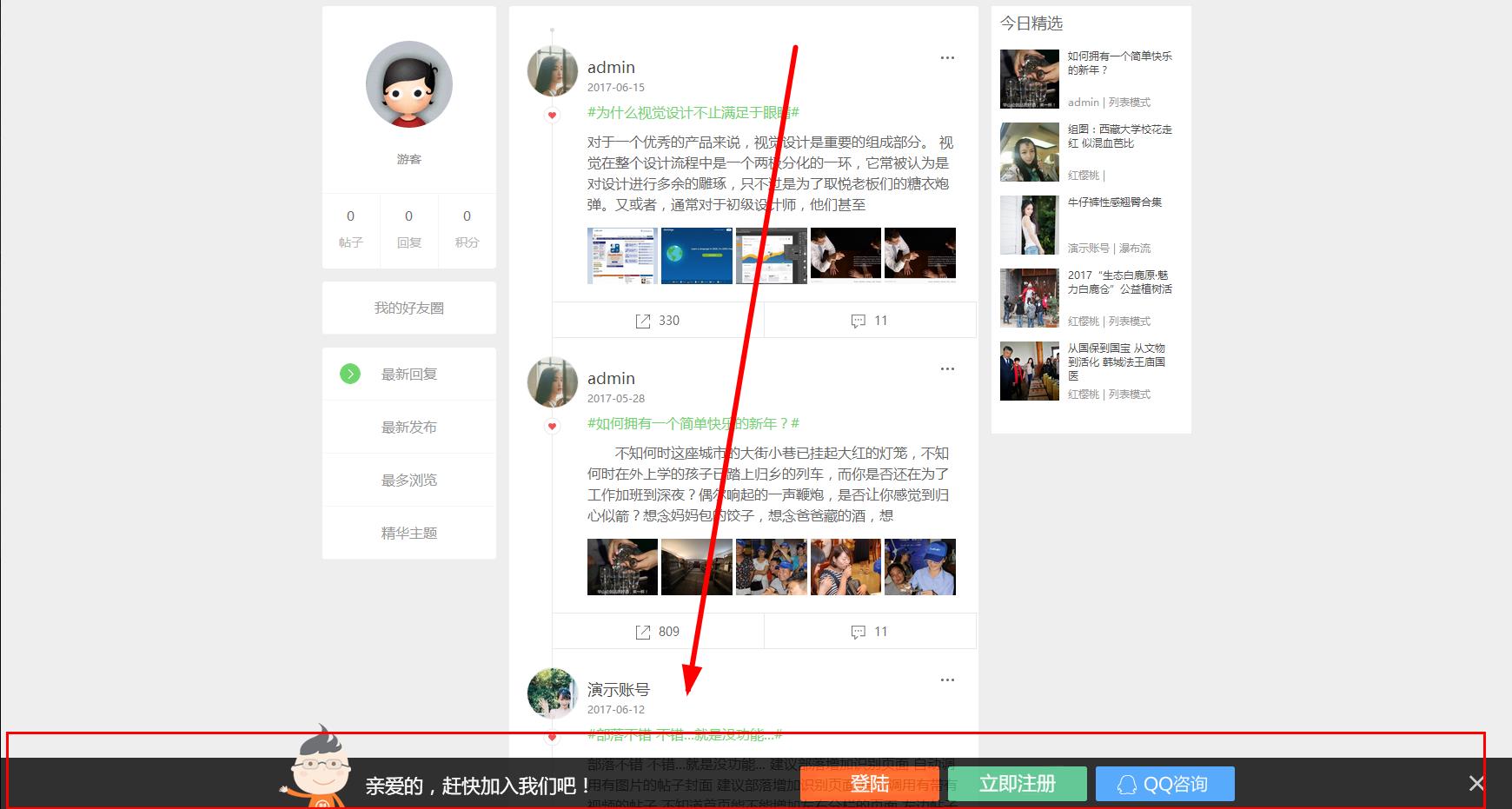Click the 登陆 button
This screenshot has width=1512, height=809.
(x=869, y=784)
